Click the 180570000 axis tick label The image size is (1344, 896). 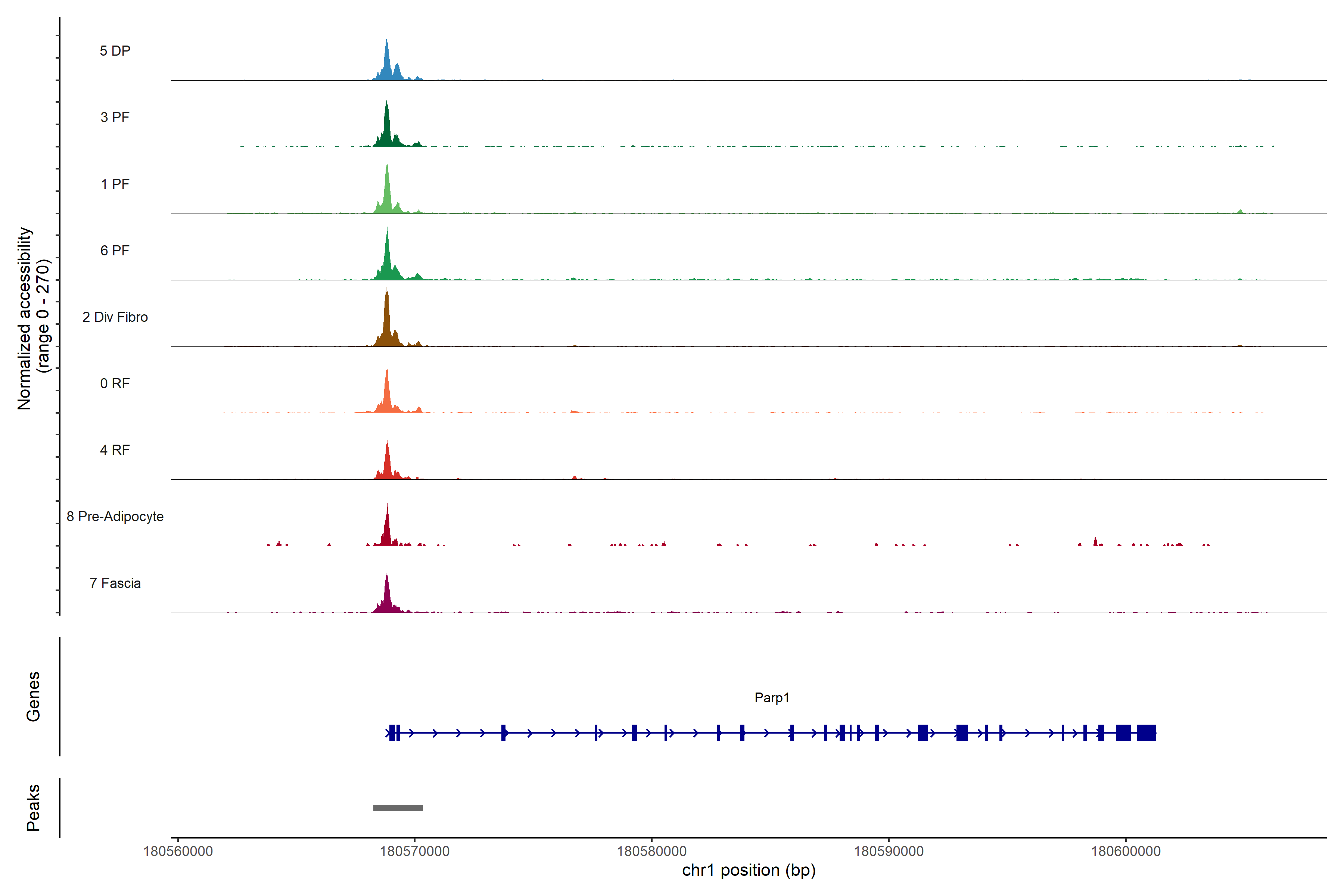[414, 851]
